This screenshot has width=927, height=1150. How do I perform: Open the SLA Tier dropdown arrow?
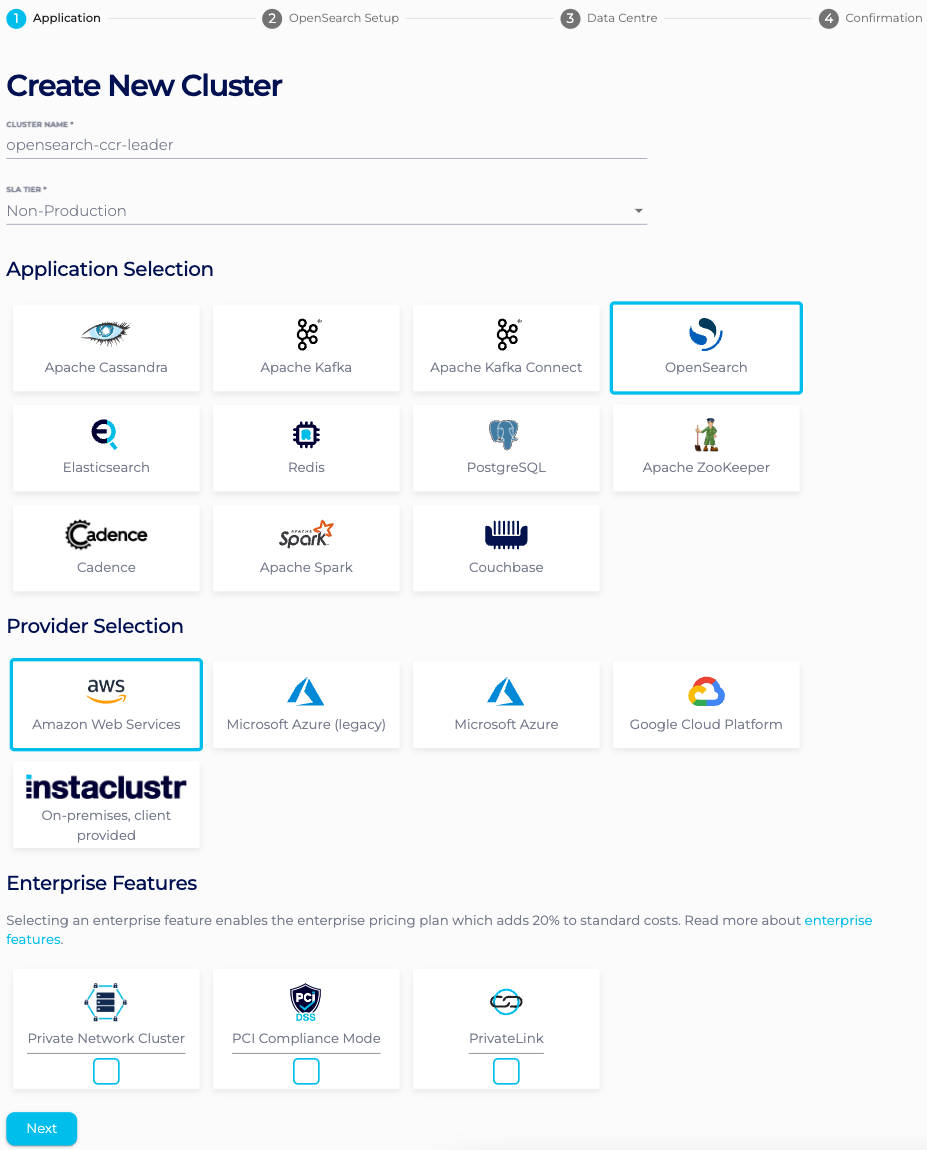click(x=638, y=211)
